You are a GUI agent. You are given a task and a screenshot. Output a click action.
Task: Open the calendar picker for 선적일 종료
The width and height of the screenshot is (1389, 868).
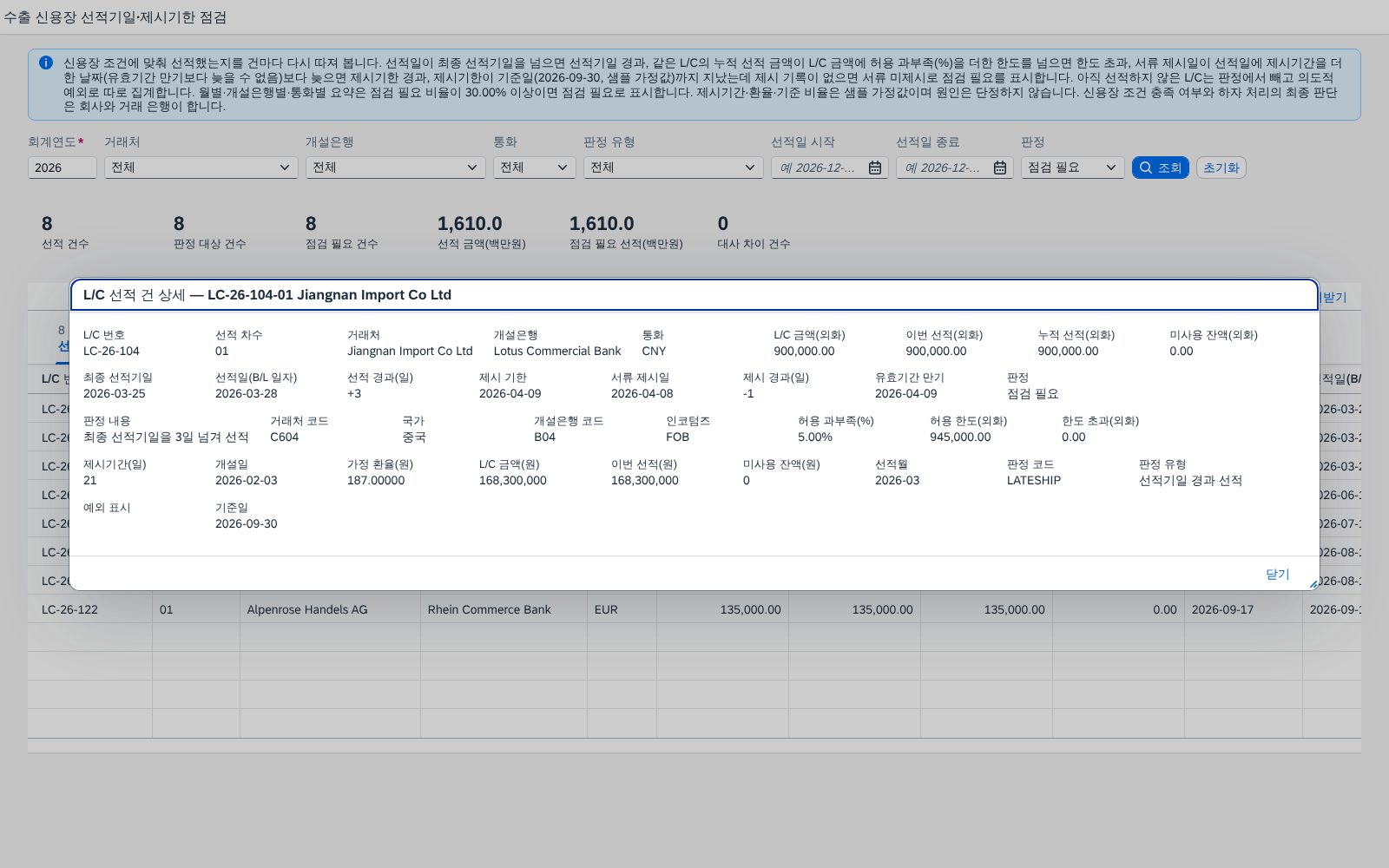1000,168
